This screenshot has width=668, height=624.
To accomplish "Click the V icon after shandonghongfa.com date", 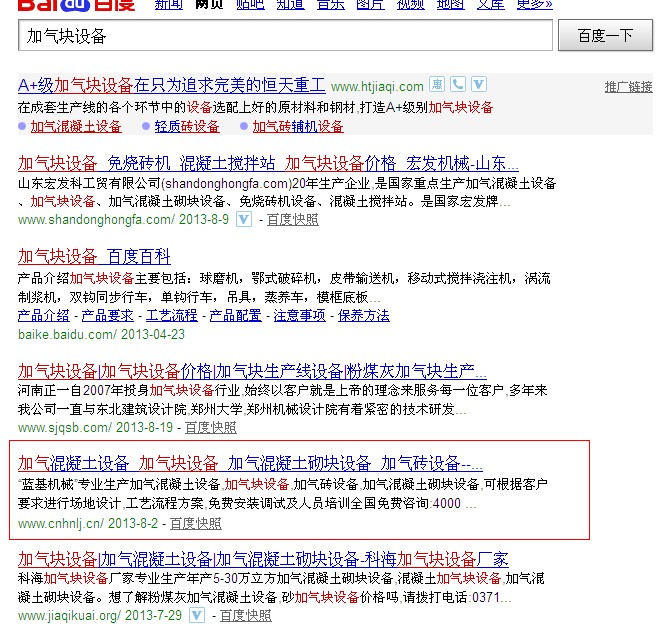I will coord(244,220).
